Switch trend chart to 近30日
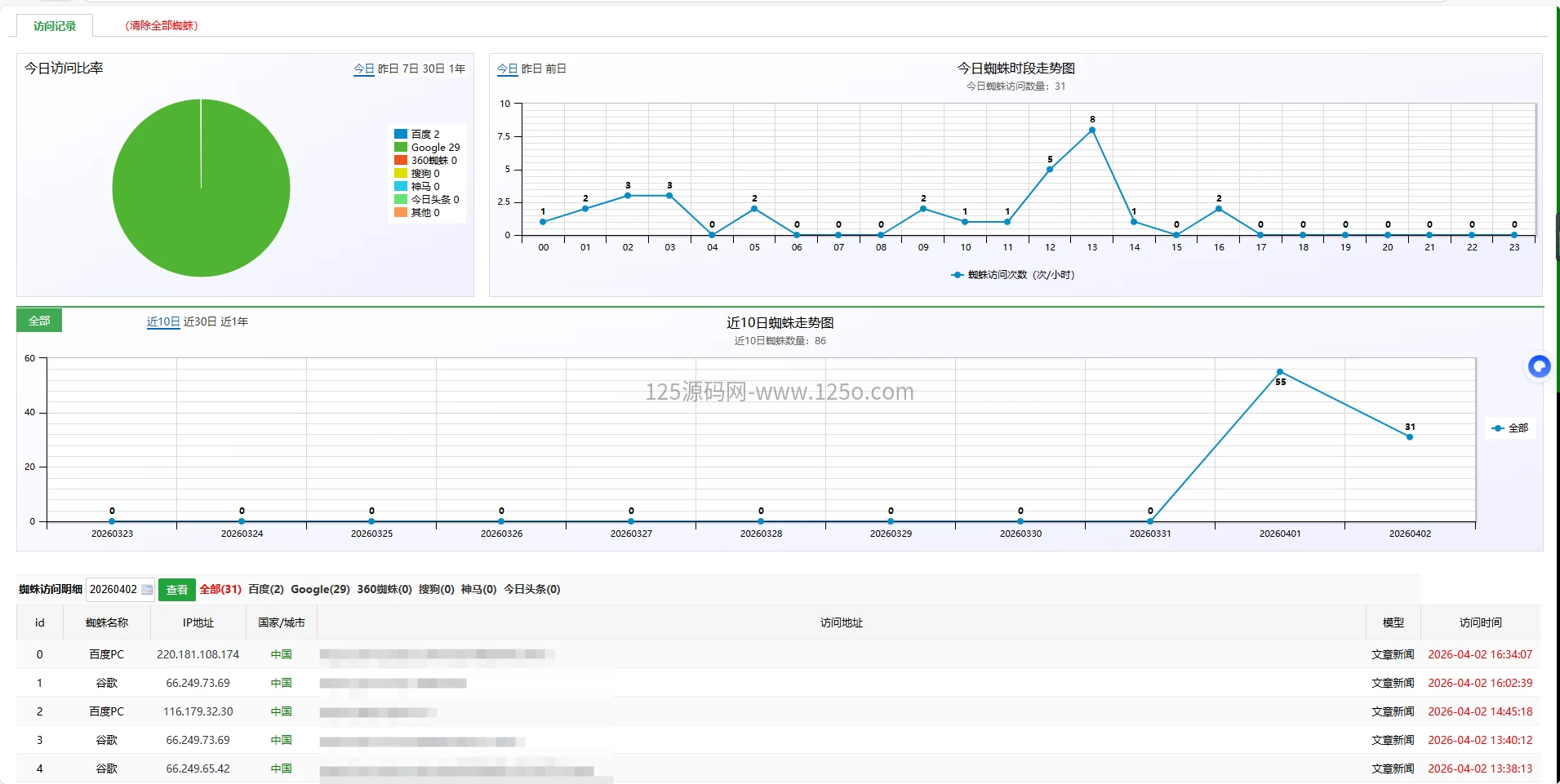 coord(200,322)
